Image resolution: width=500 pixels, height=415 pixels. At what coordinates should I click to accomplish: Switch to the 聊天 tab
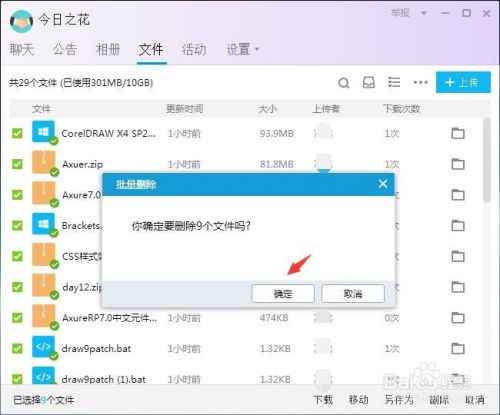[22, 50]
